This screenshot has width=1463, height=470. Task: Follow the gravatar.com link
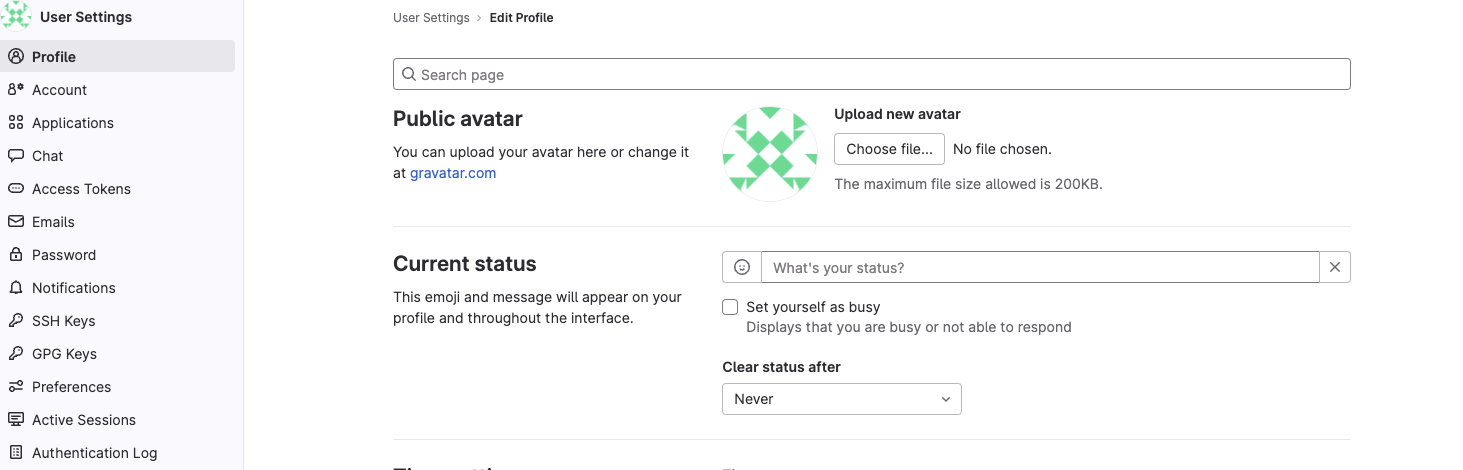453,173
